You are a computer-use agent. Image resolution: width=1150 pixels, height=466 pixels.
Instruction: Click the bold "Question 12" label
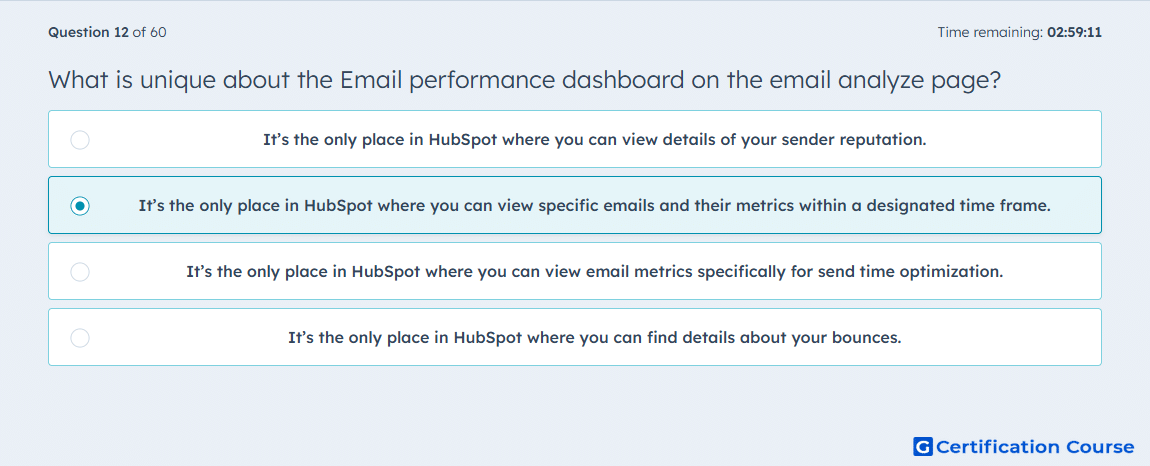coord(88,32)
